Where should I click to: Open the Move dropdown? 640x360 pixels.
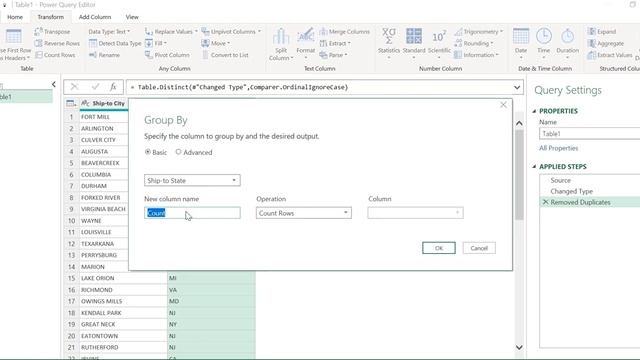coord(216,43)
